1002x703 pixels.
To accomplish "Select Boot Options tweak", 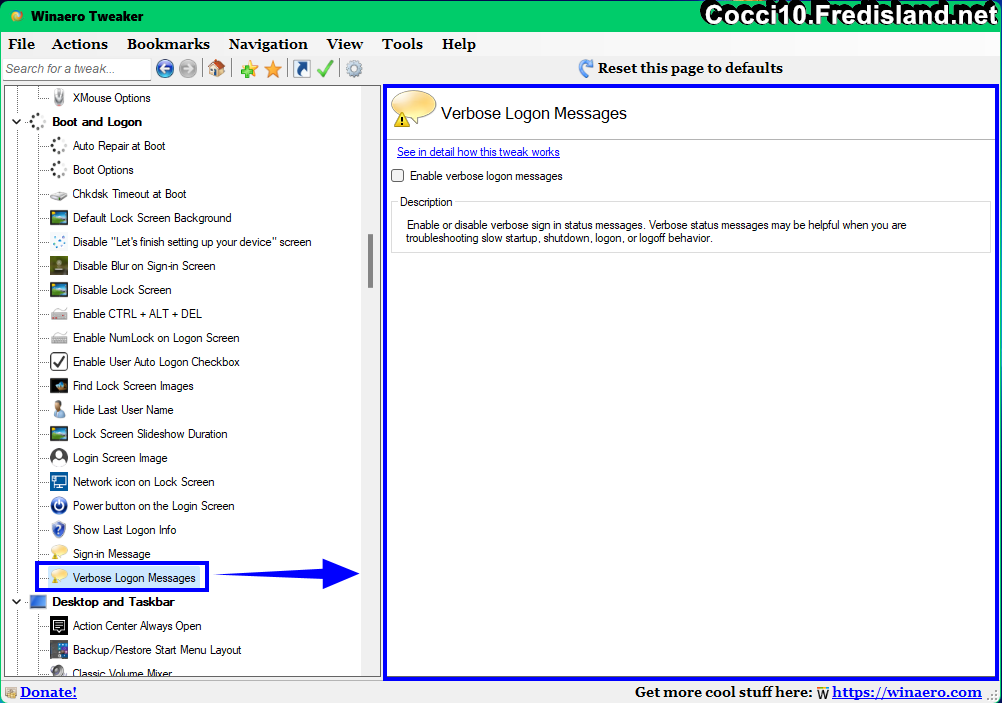I will tap(103, 170).
